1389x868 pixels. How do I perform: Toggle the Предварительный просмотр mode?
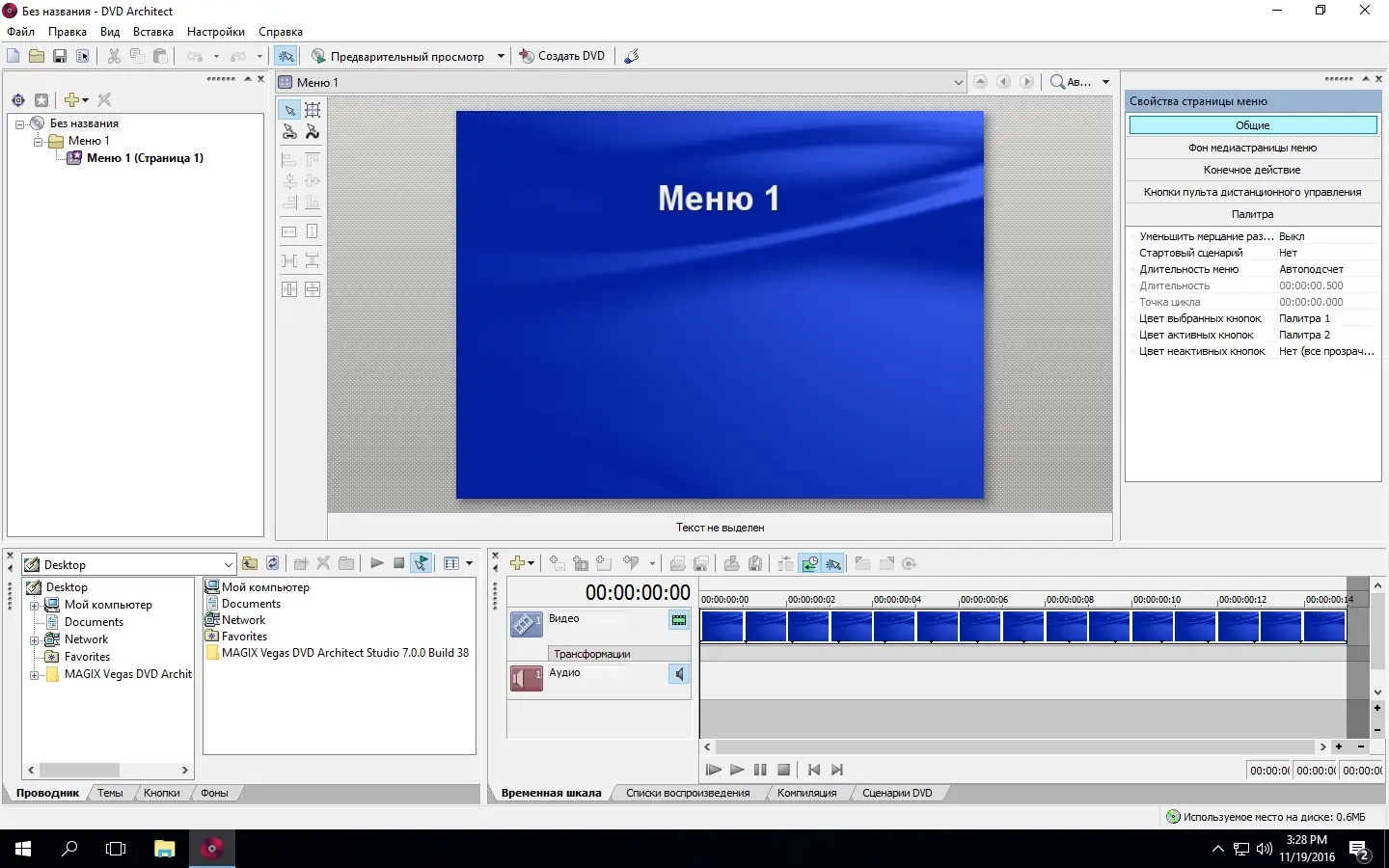(x=405, y=55)
